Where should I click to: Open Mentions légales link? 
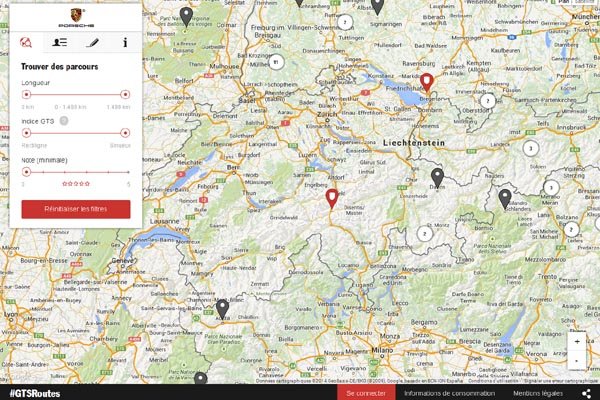click(538, 393)
